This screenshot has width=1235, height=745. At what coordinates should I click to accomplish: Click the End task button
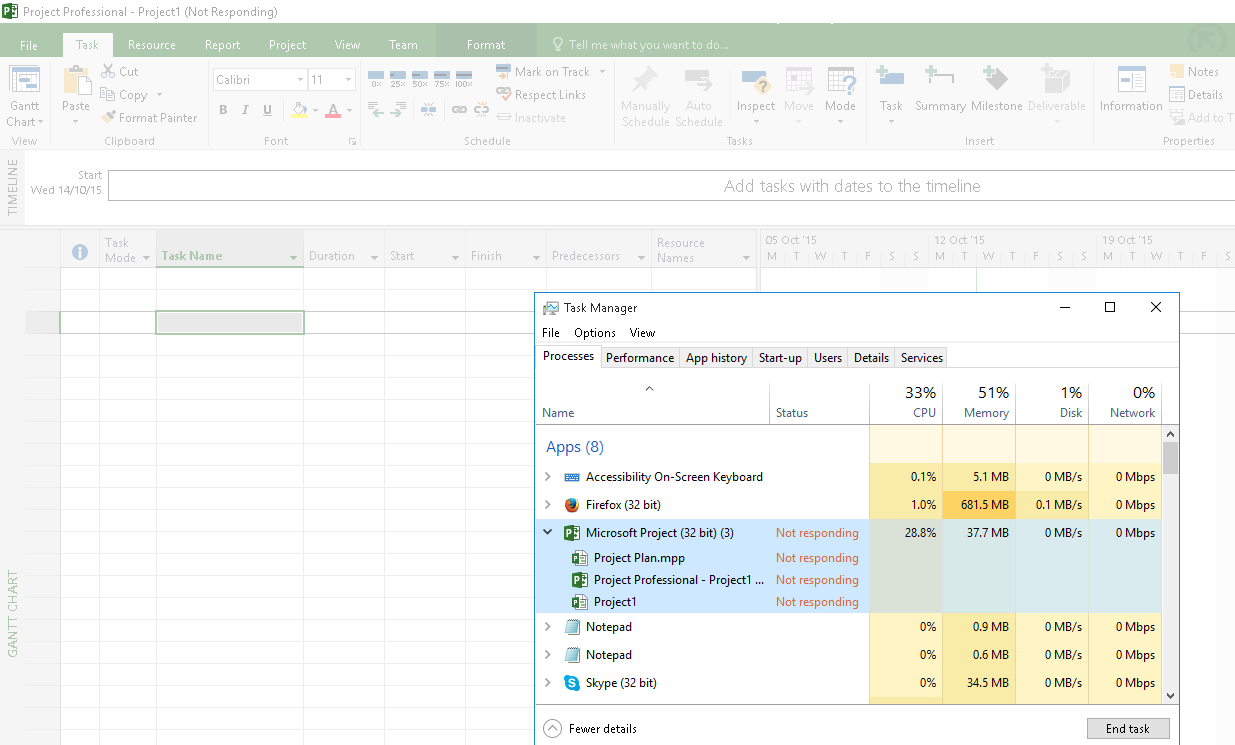click(x=1128, y=729)
